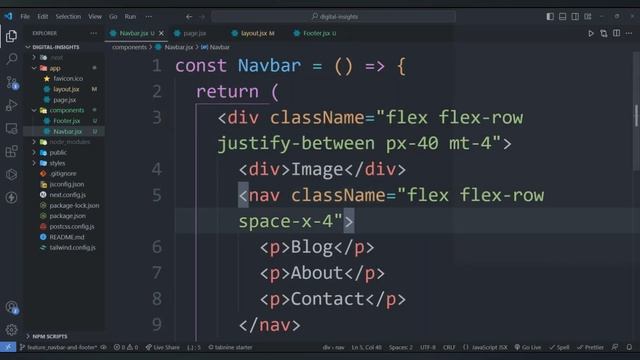Go forward with the right arrow
640x360 pixels.
[202, 17]
